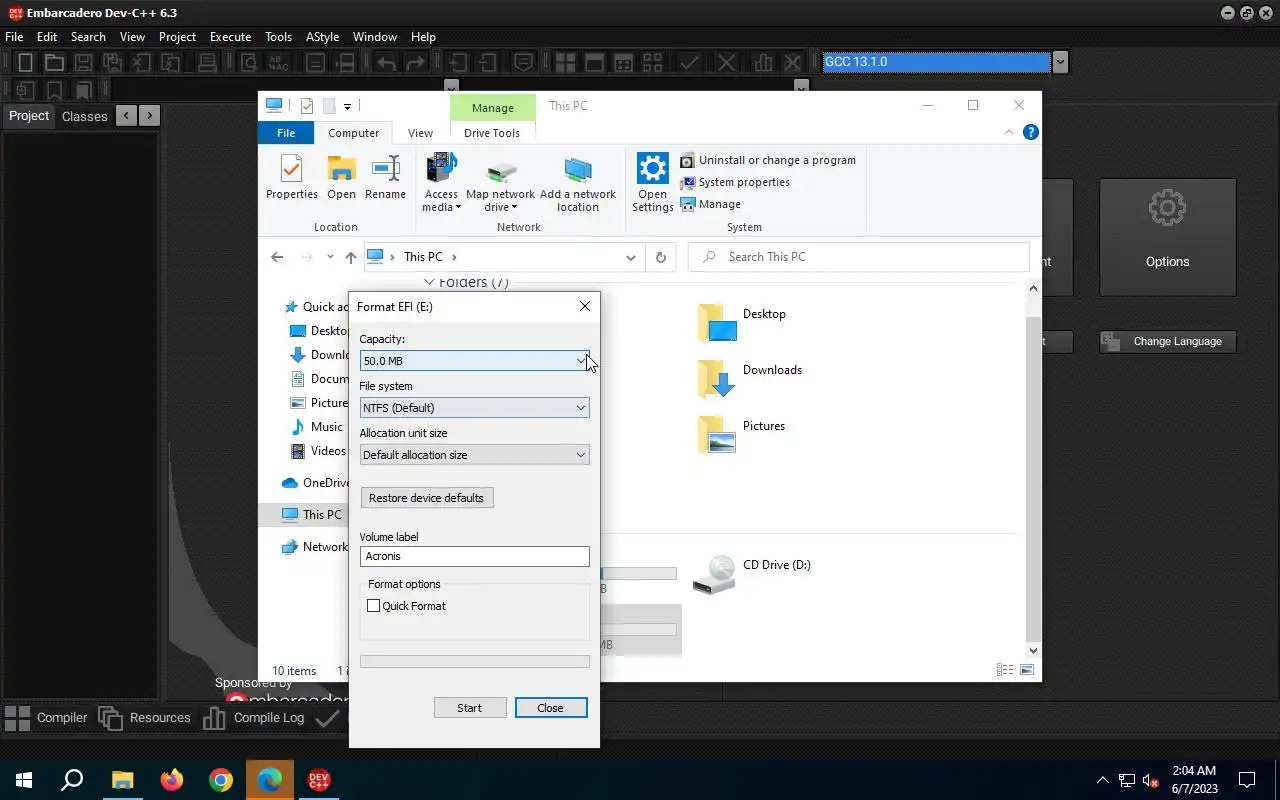Open the Compile Log tab at the bottom
This screenshot has height=800, width=1280.
[255, 718]
